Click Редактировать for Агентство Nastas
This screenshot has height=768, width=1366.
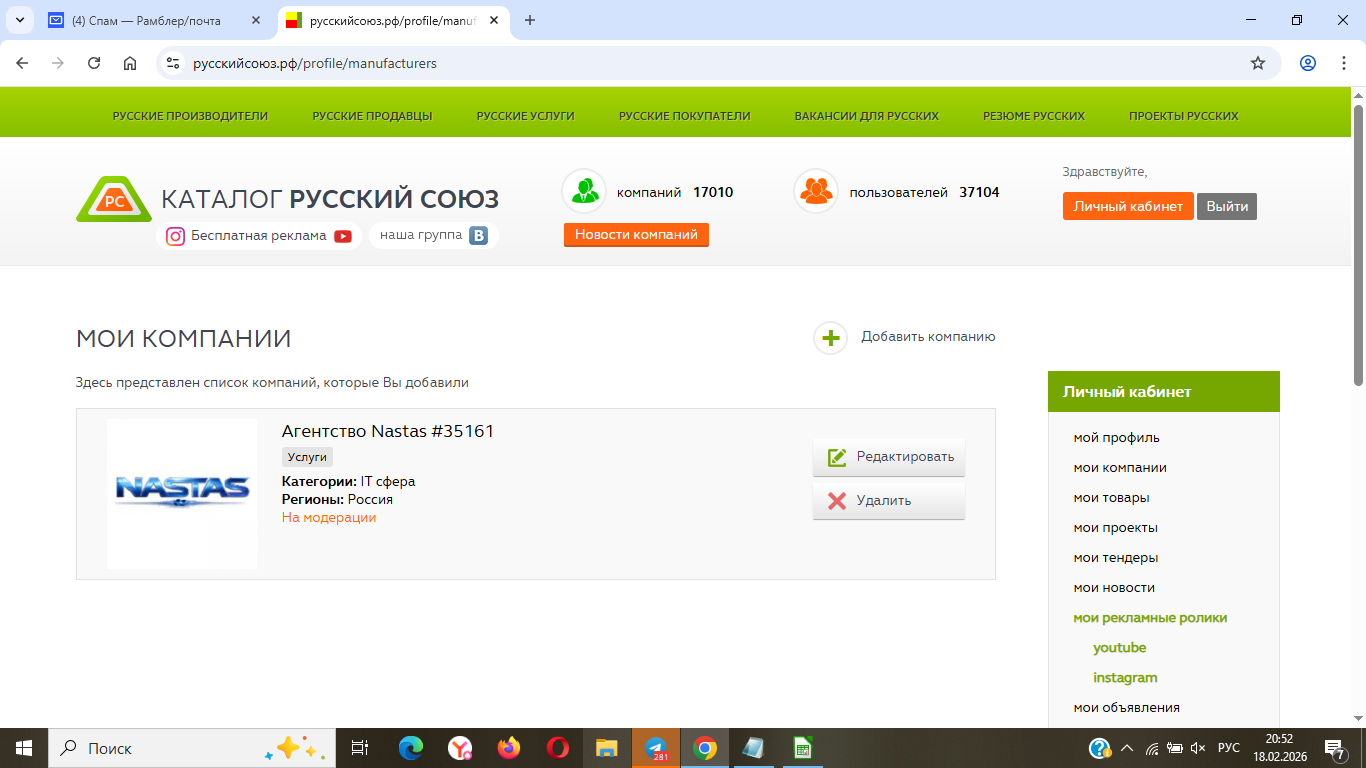pyautogui.click(x=889, y=457)
